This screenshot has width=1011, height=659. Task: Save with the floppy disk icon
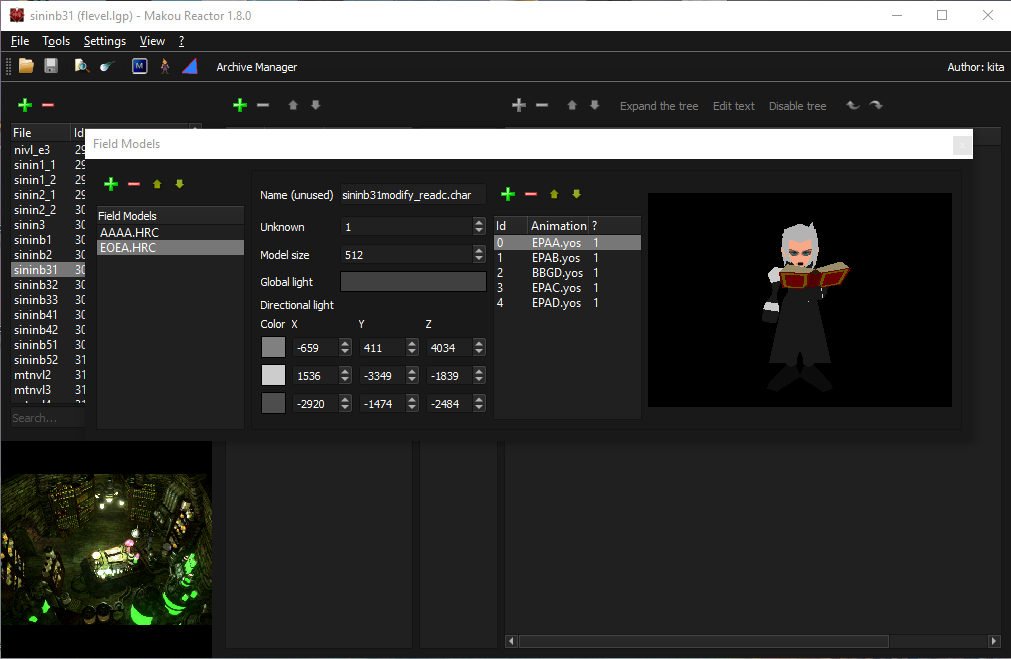click(51, 66)
